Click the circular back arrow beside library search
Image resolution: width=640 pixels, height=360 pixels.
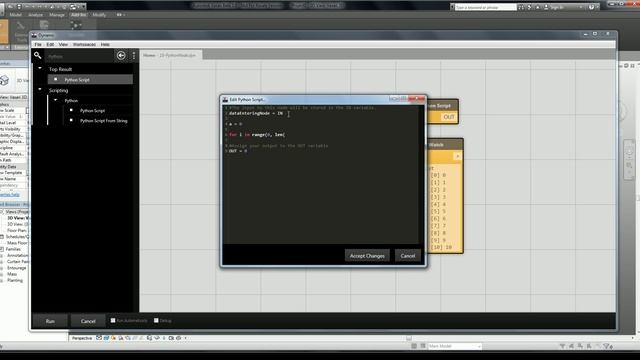pos(121,56)
